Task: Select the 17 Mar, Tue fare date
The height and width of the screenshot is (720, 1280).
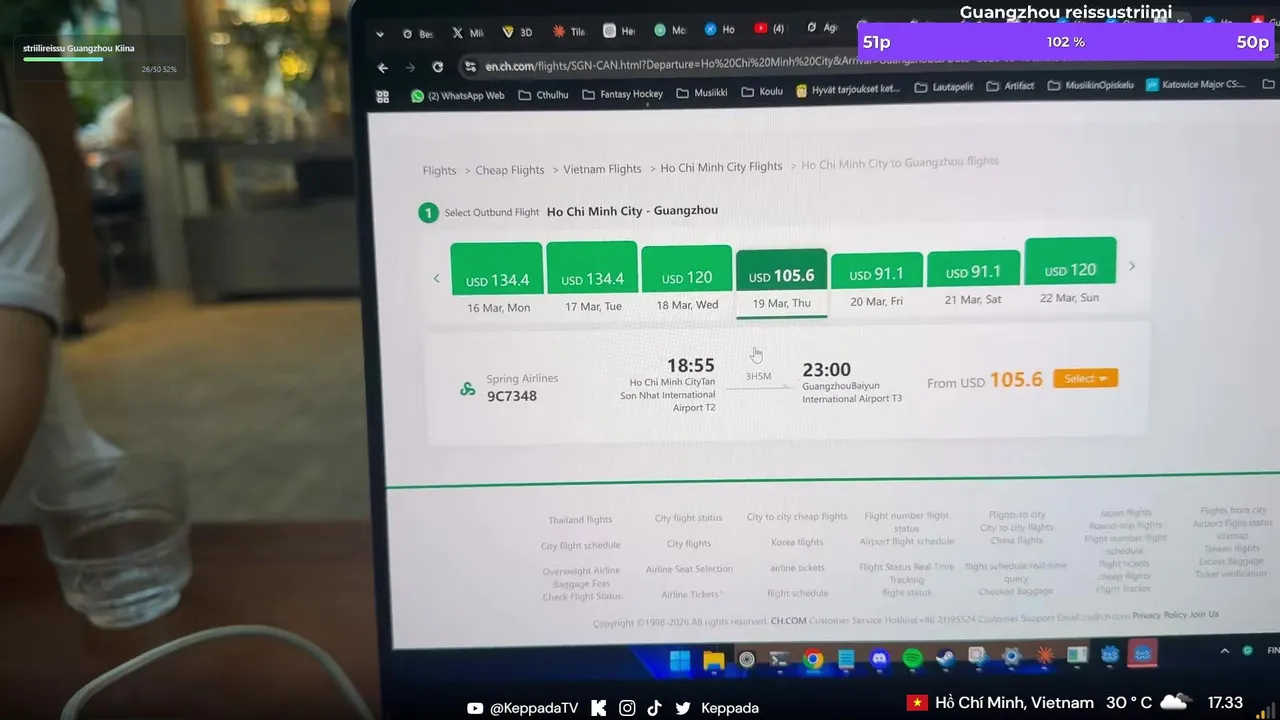Action: [592, 277]
